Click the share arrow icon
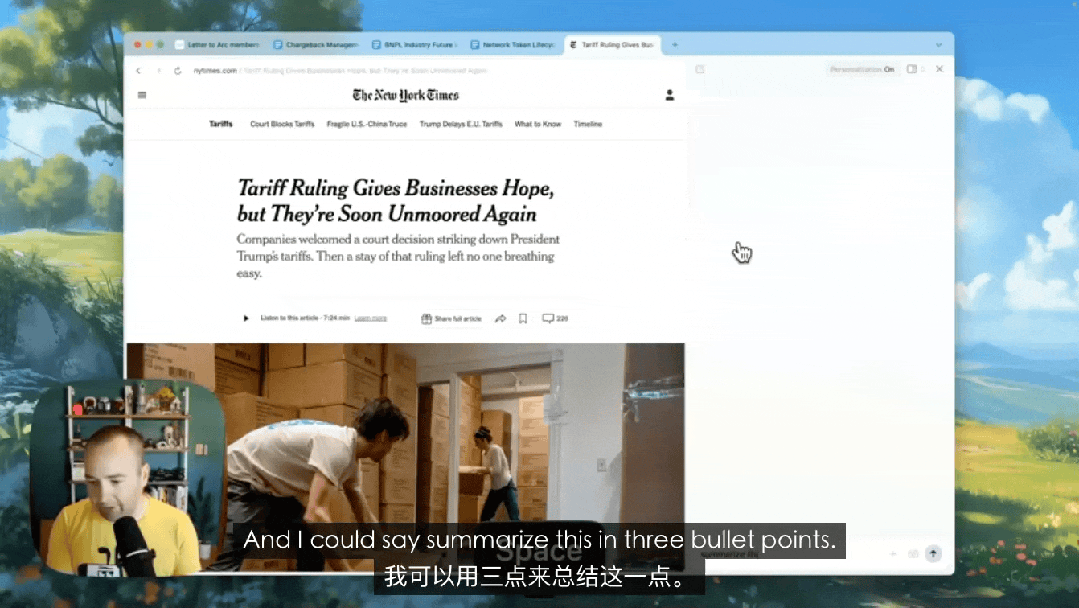Image resolution: width=1079 pixels, height=608 pixels. point(501,319)
